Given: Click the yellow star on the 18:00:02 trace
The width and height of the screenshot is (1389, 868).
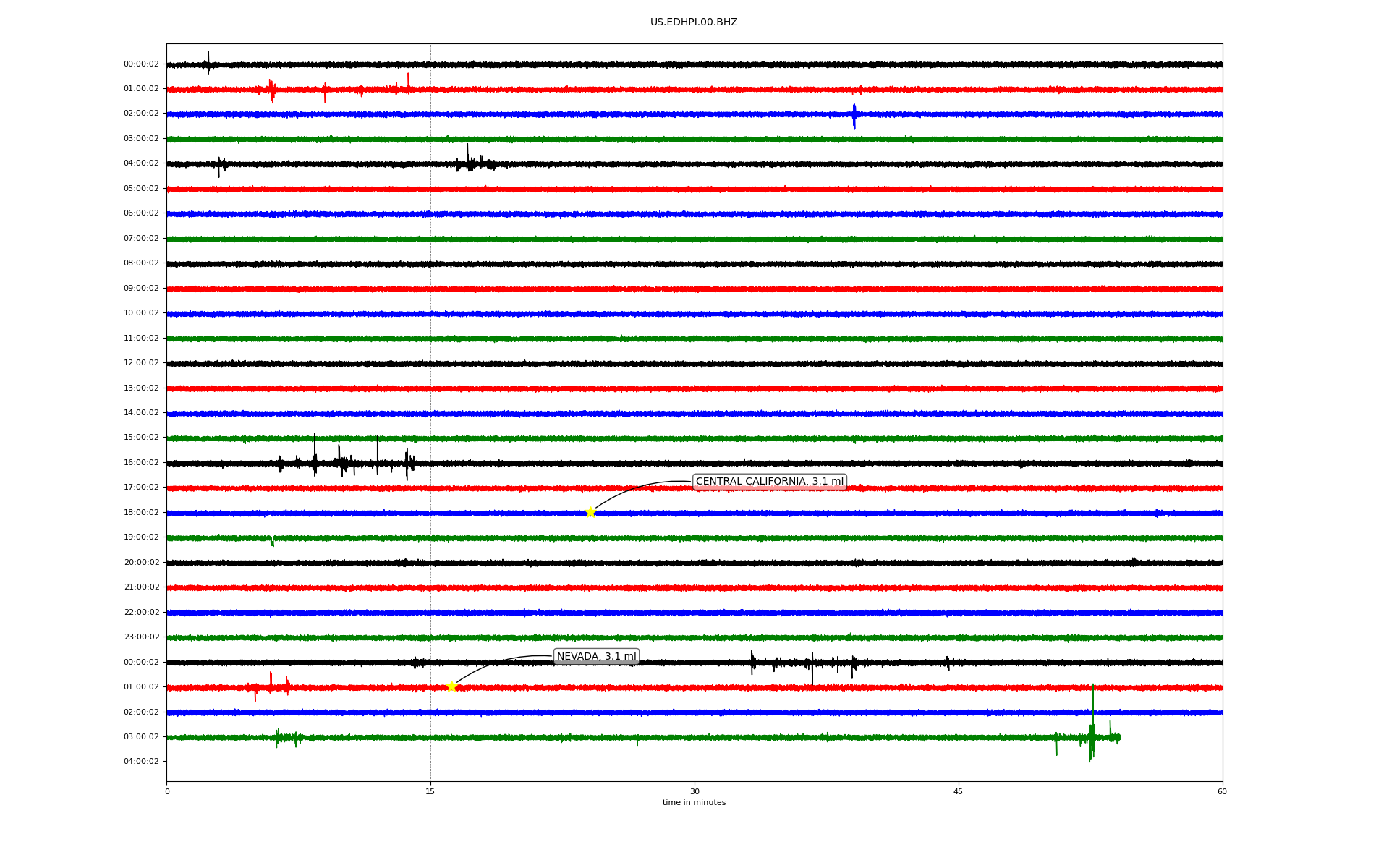Looking at the screenshot, I should (x=590, y=512).
